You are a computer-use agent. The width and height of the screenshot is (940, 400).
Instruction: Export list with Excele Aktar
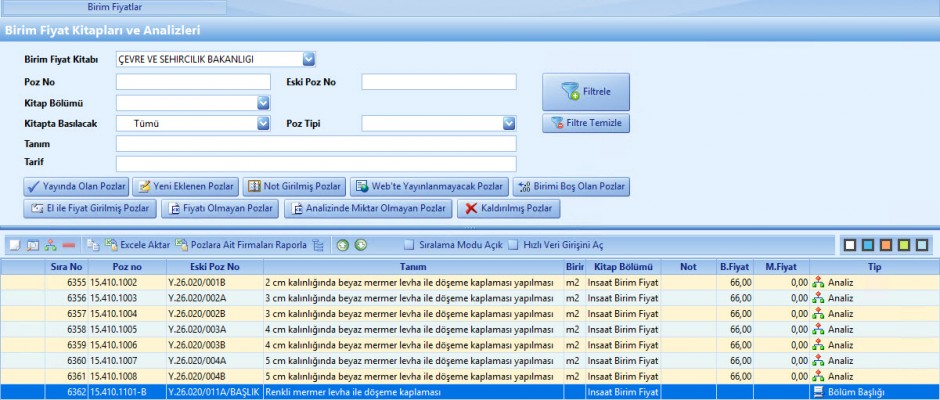point(136,245)
